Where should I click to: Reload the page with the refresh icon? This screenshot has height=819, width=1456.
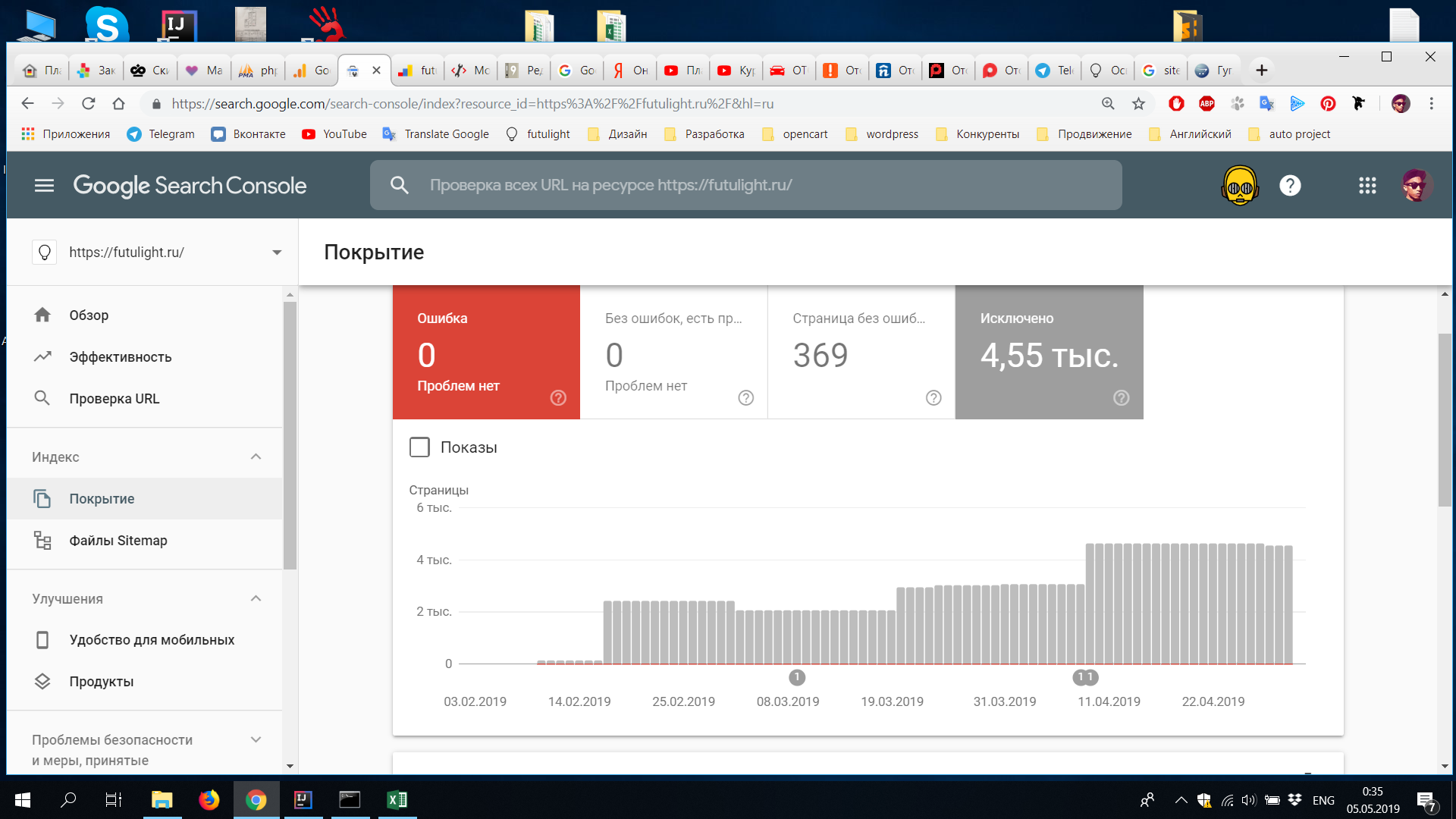click(x=89, y=104)
